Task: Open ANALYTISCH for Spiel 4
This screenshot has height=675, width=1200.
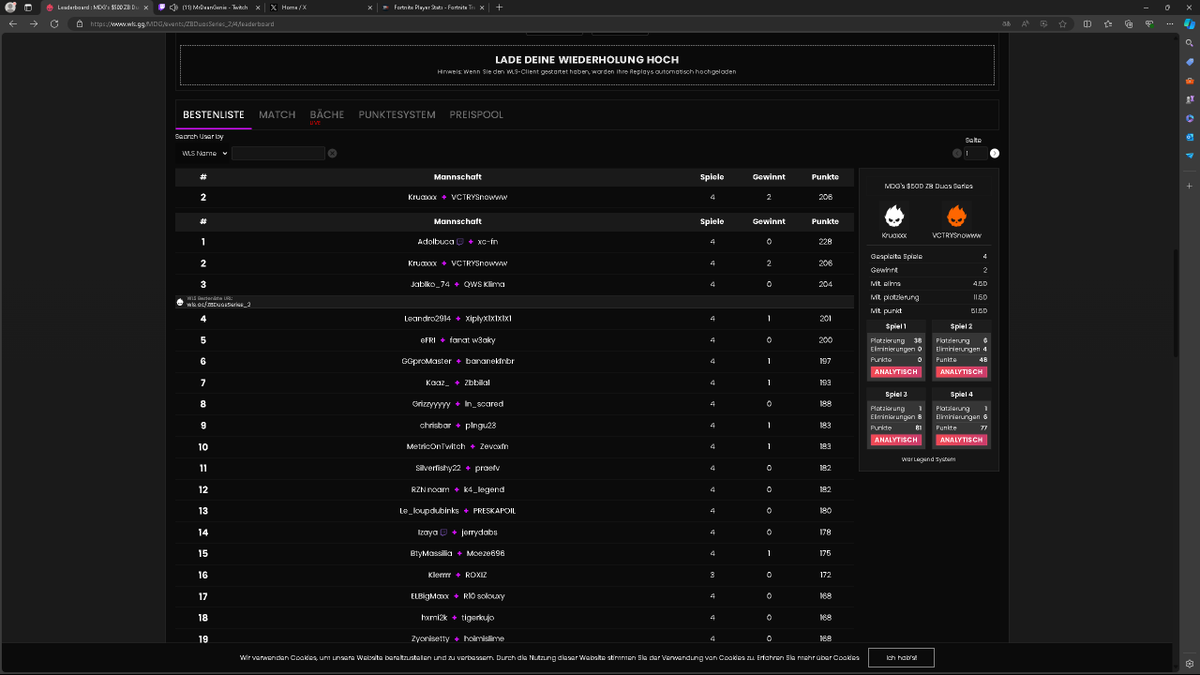Action: [962, 440]
